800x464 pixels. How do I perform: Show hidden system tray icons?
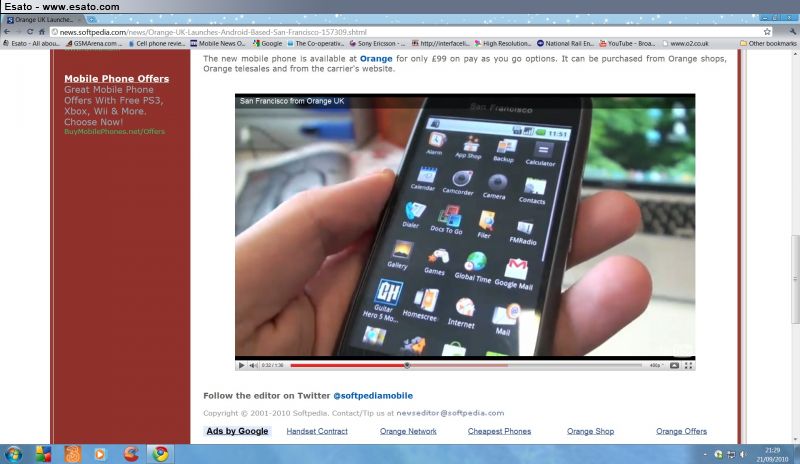pyautogui.click(x=705, y=454)
